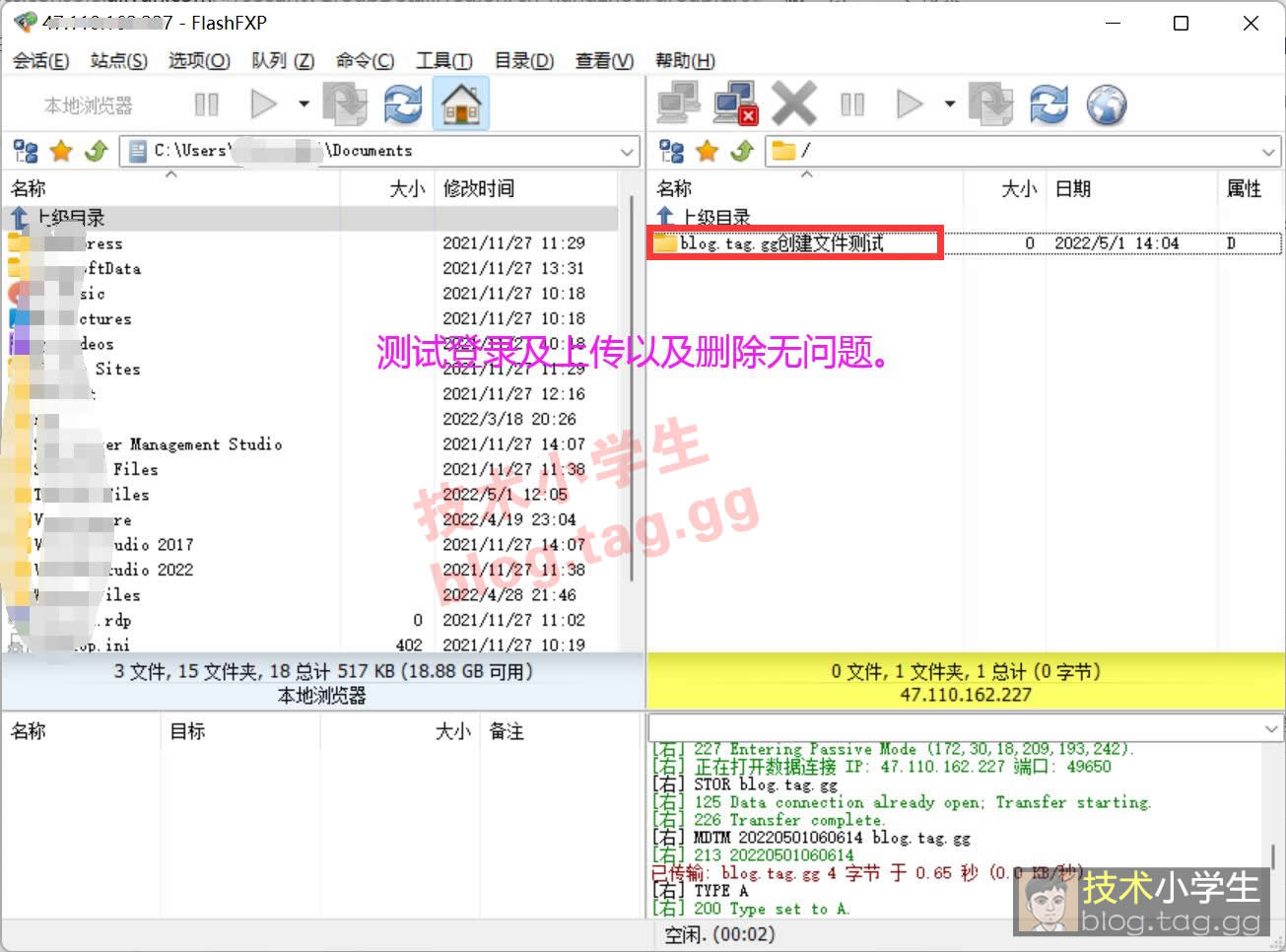Click the globe icon in remote toolbar
Image resolution: width=1286 pixels, height=952 pixels.
pos(1107,104)
